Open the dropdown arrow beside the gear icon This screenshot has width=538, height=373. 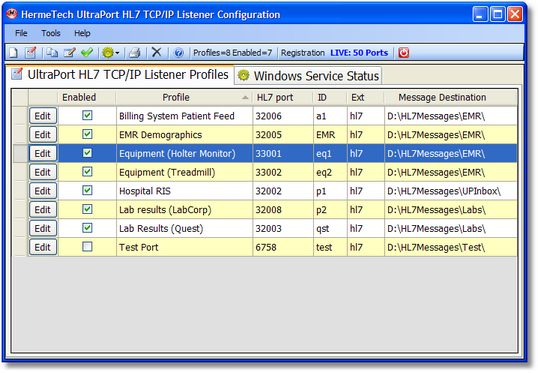pyautogui.click(x=117, y=53)
